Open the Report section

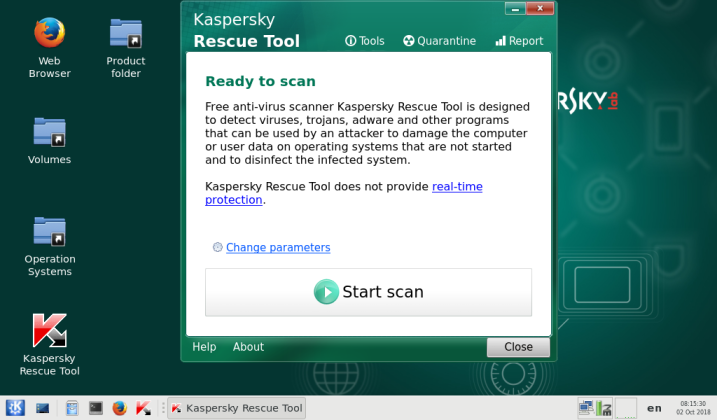pyautogui.click(x=519, y=41)
